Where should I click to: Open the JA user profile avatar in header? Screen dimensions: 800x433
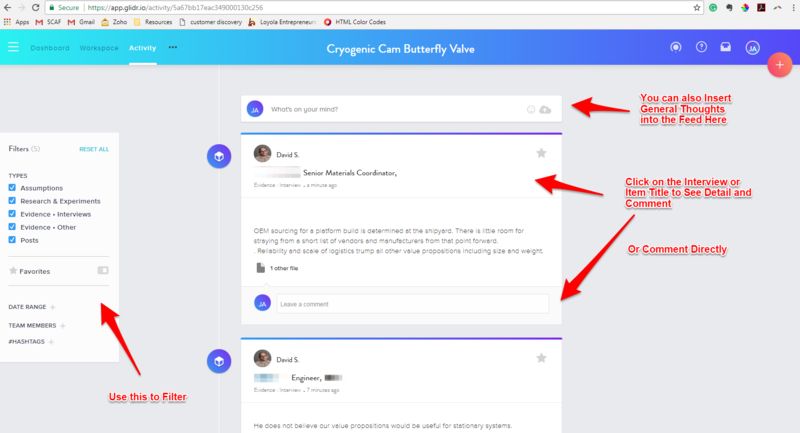(x=753, y=48)
